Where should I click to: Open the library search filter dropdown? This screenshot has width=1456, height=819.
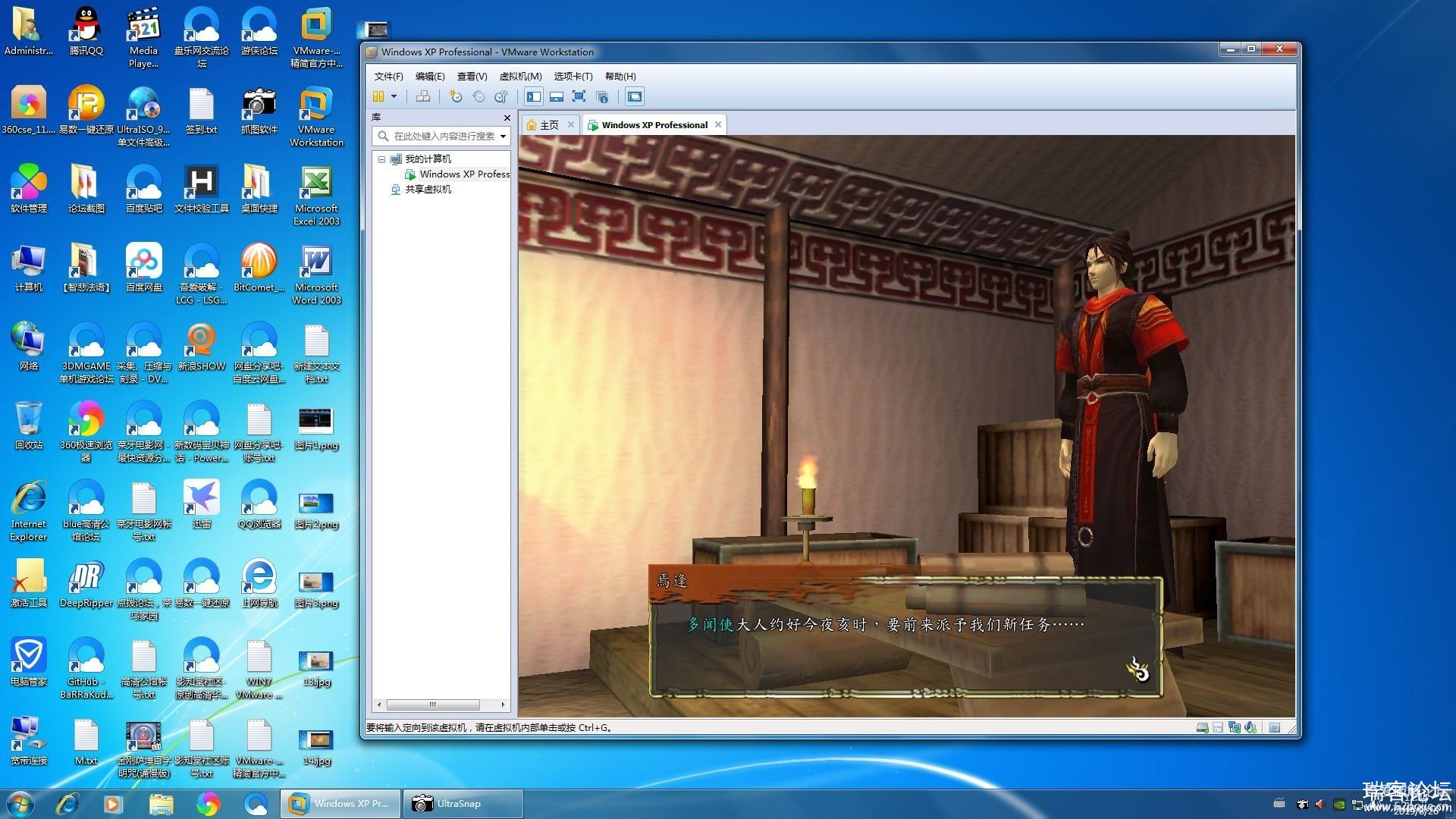pos(503,136)
